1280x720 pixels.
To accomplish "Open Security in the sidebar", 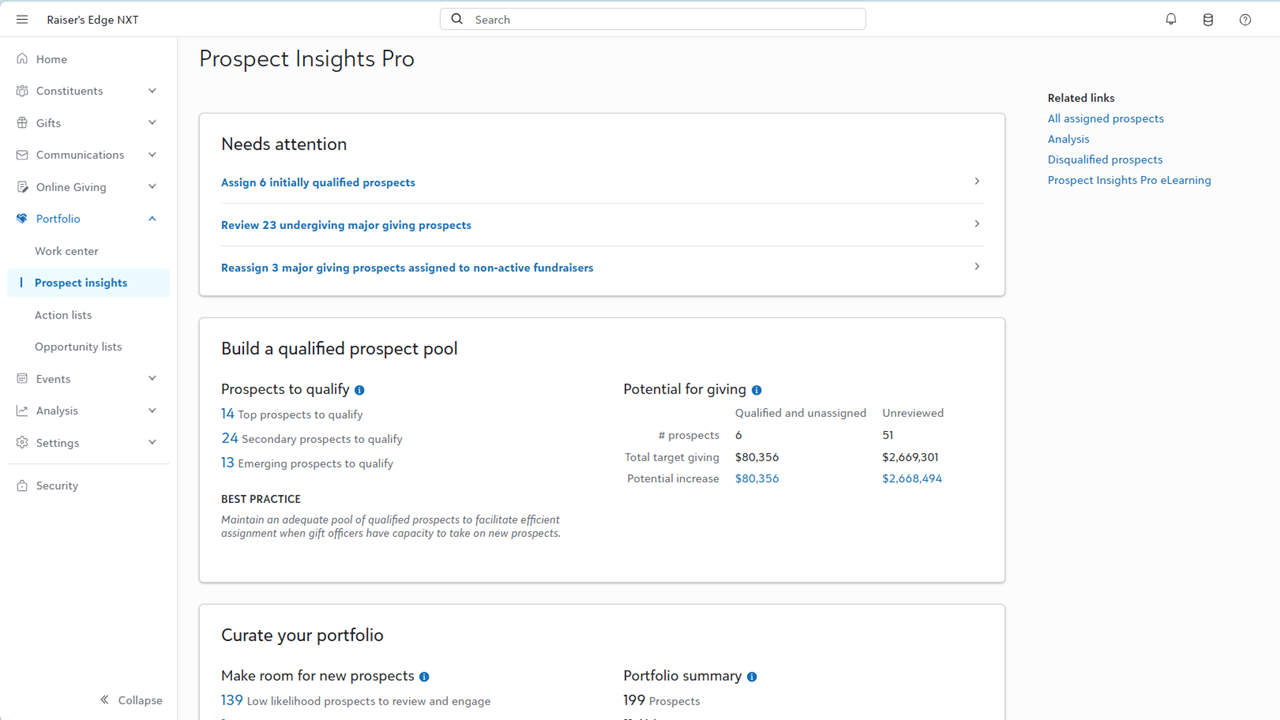I will (x=57, y=486).
